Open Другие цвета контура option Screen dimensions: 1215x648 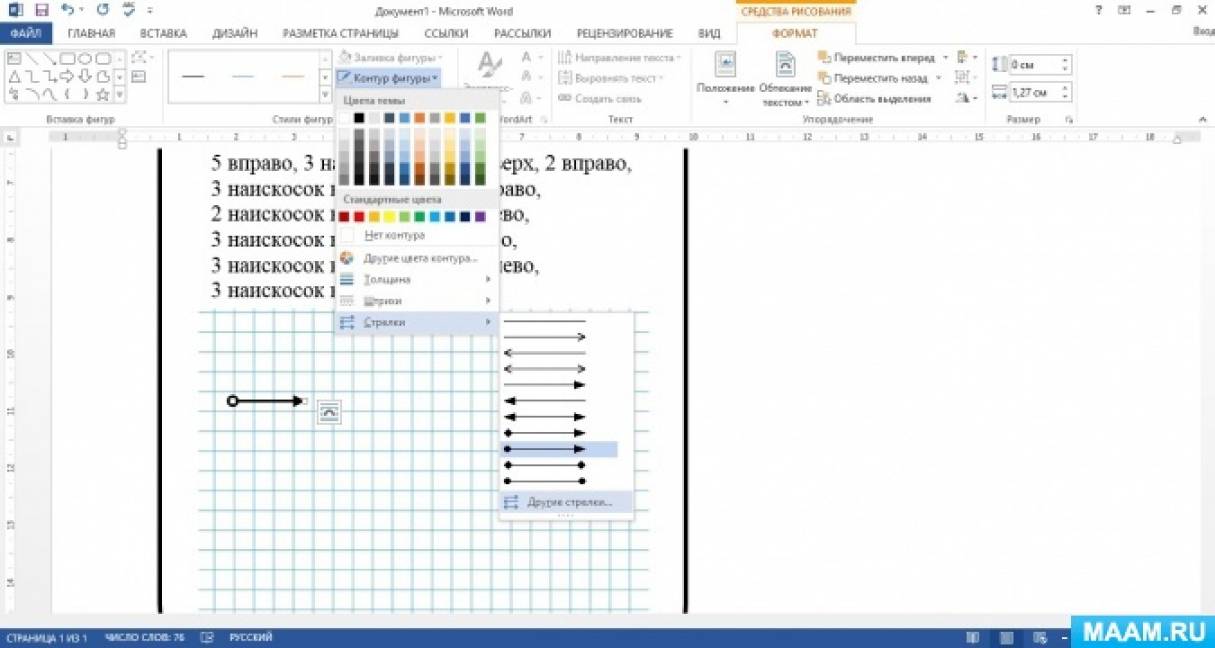click(420, 258)
